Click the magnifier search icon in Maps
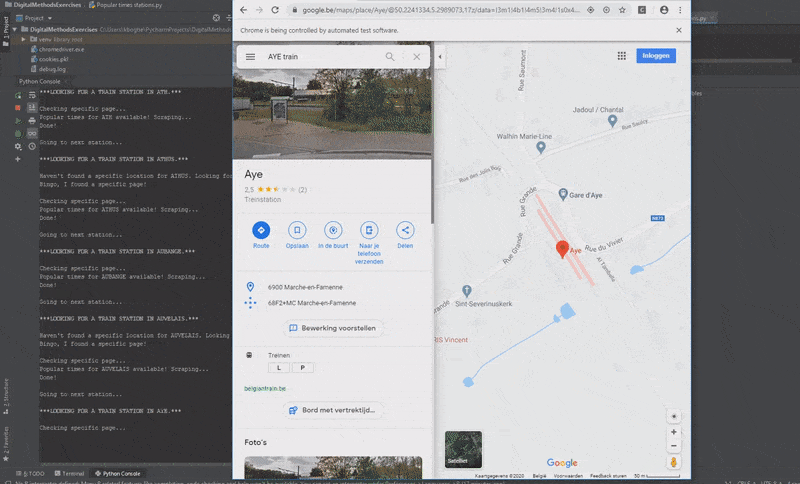Image resolution: width=800 pixels, height=484 pixels. 390,57
